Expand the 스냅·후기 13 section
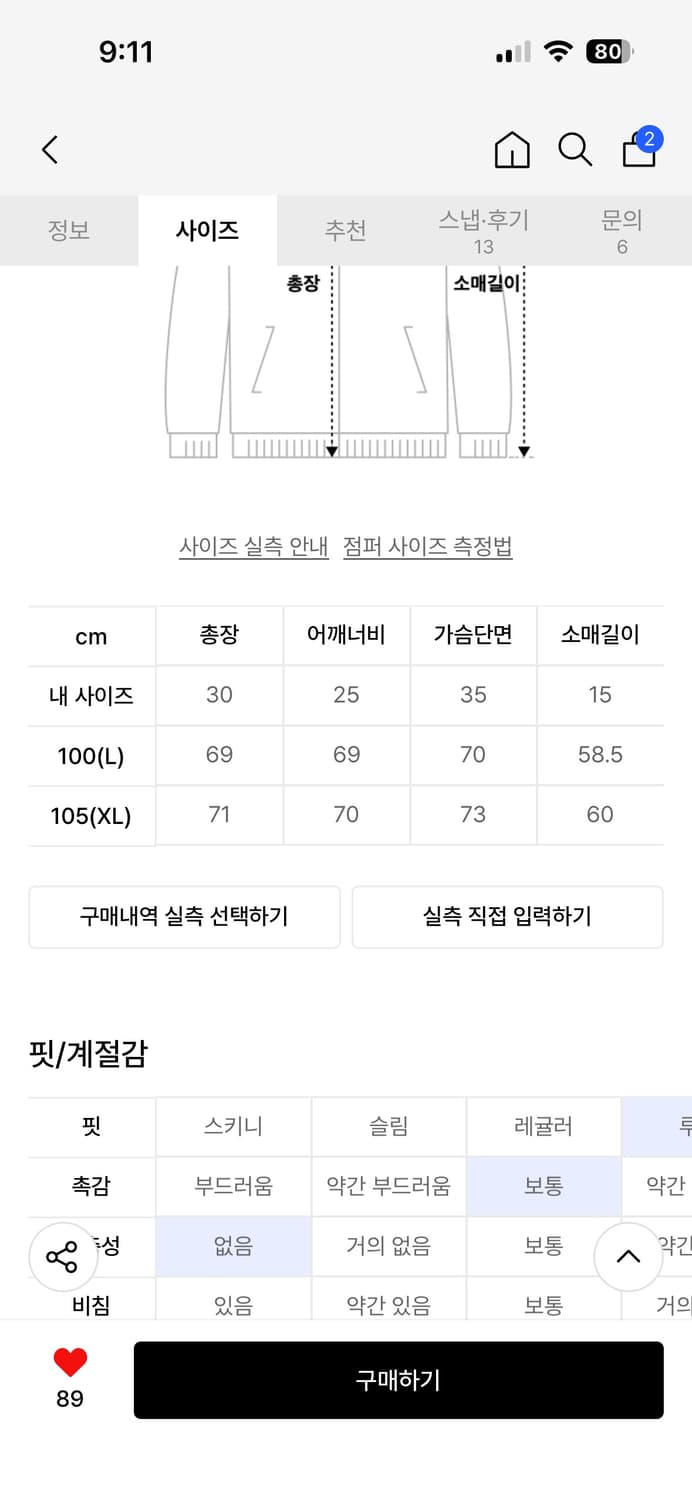 click(484, 230)
